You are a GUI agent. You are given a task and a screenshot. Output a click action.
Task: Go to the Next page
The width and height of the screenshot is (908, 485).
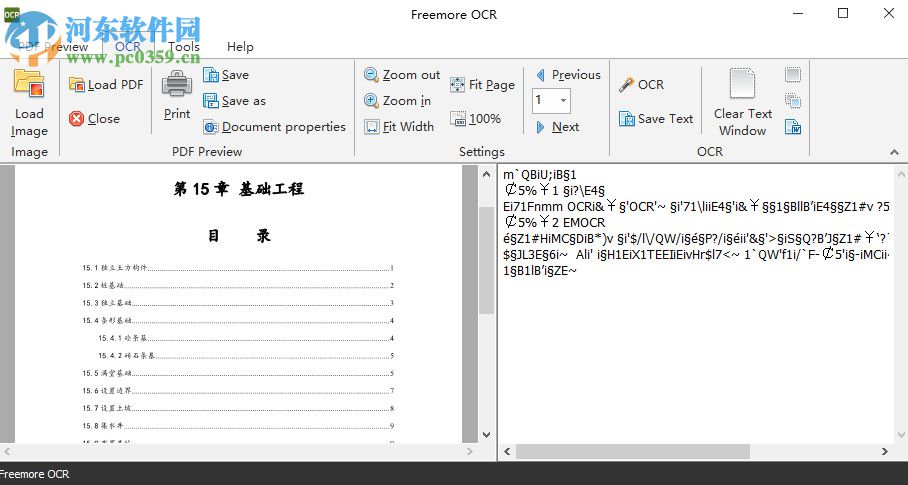[x=557, y=127]
